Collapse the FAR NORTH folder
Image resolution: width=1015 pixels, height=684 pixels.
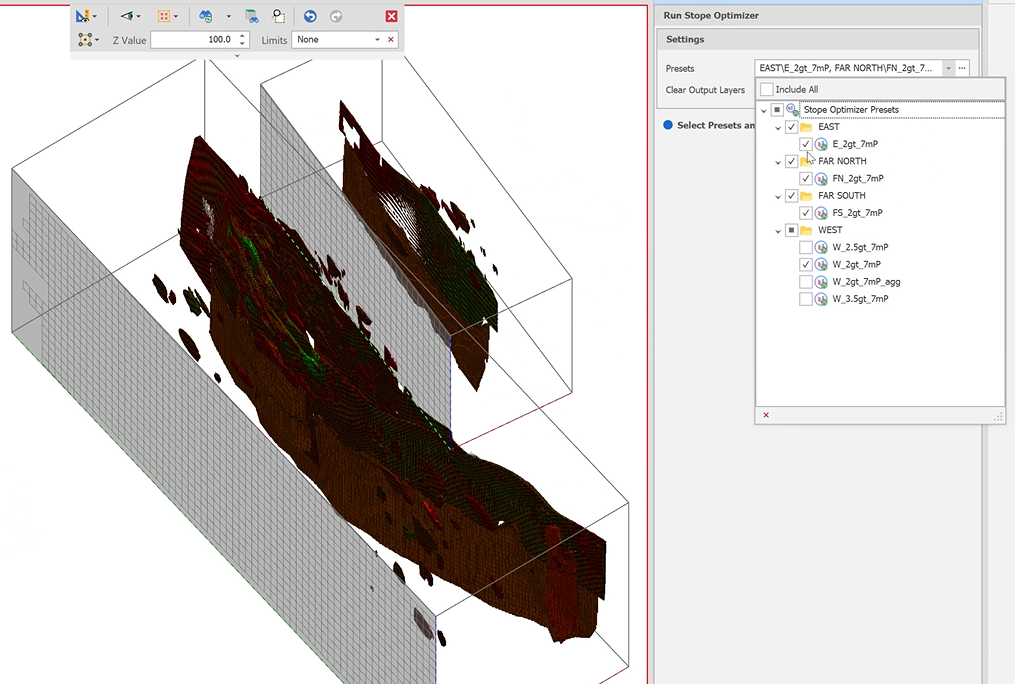click(778, 162)
